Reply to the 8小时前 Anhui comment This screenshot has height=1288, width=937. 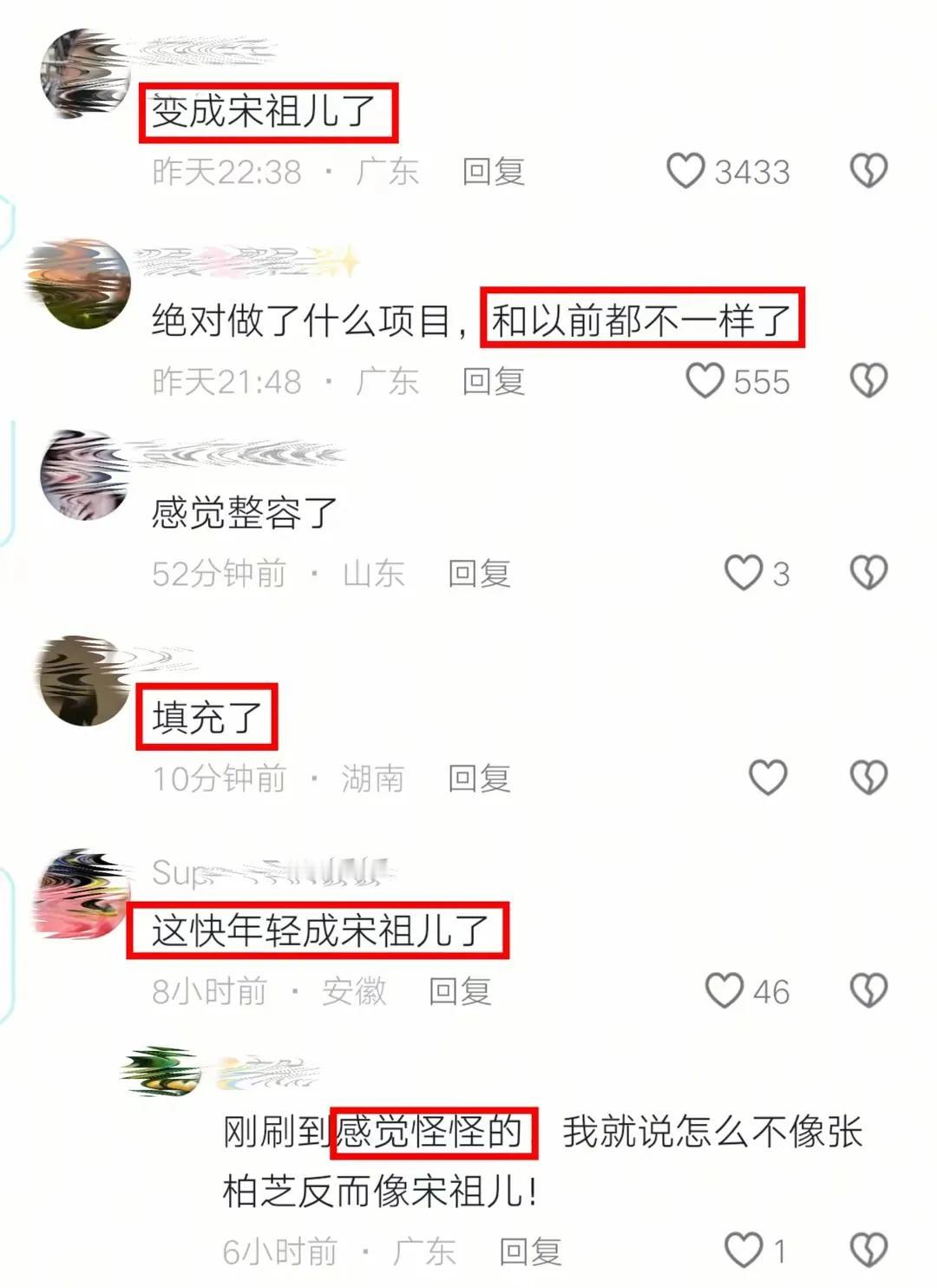460,991
